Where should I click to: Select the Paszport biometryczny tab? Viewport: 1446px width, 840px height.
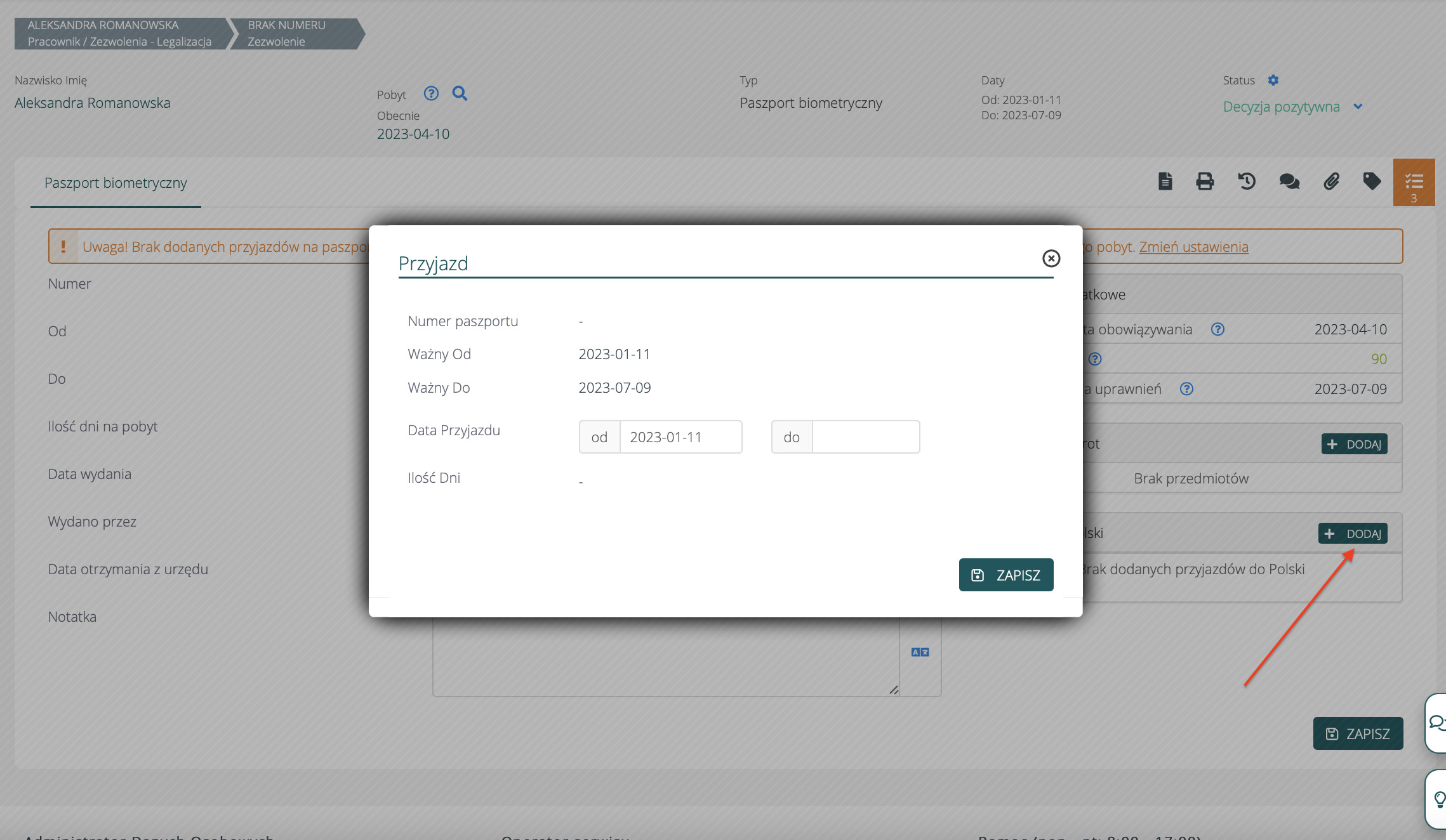pos(116,183)
